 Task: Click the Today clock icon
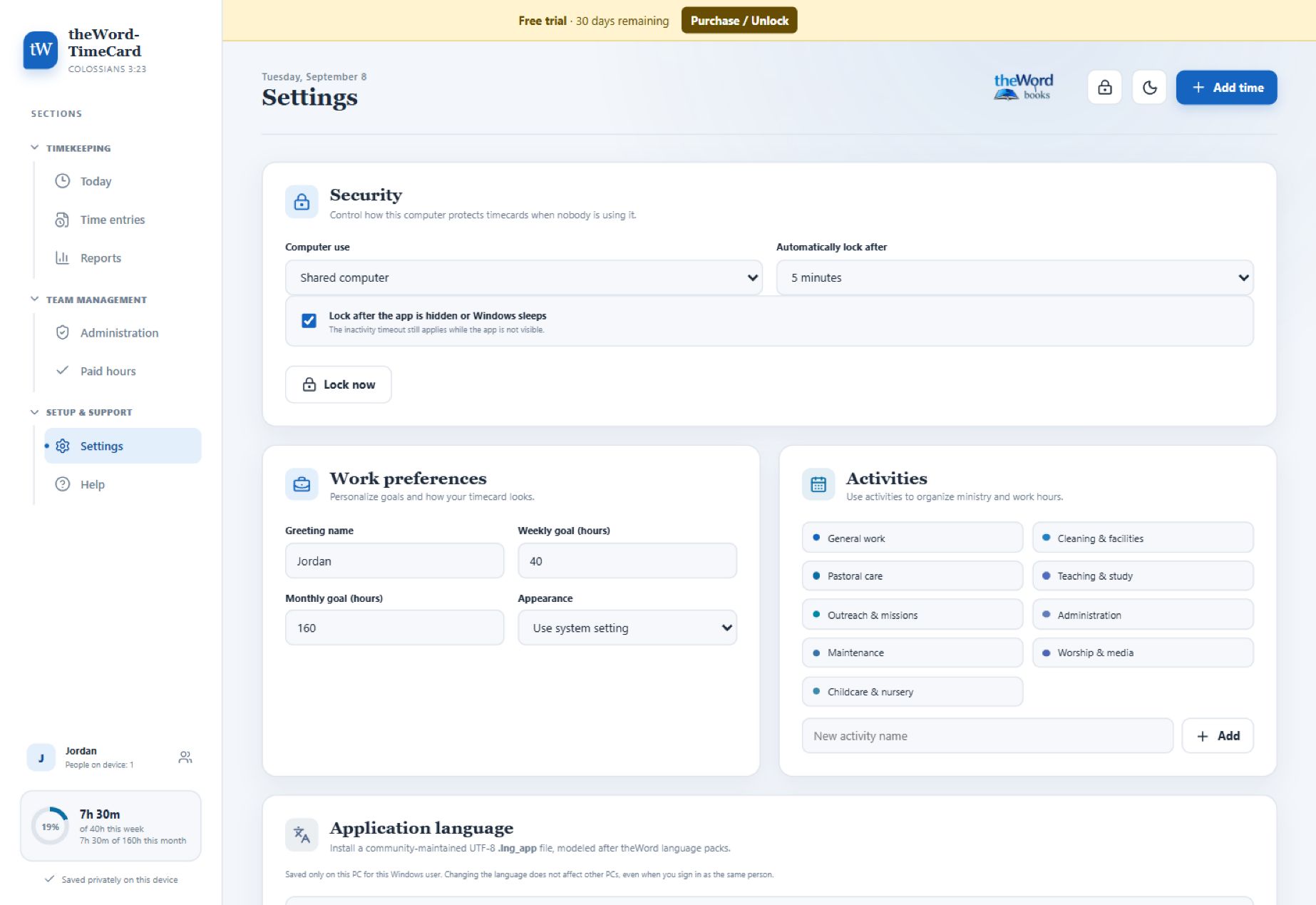coord(63,181)
